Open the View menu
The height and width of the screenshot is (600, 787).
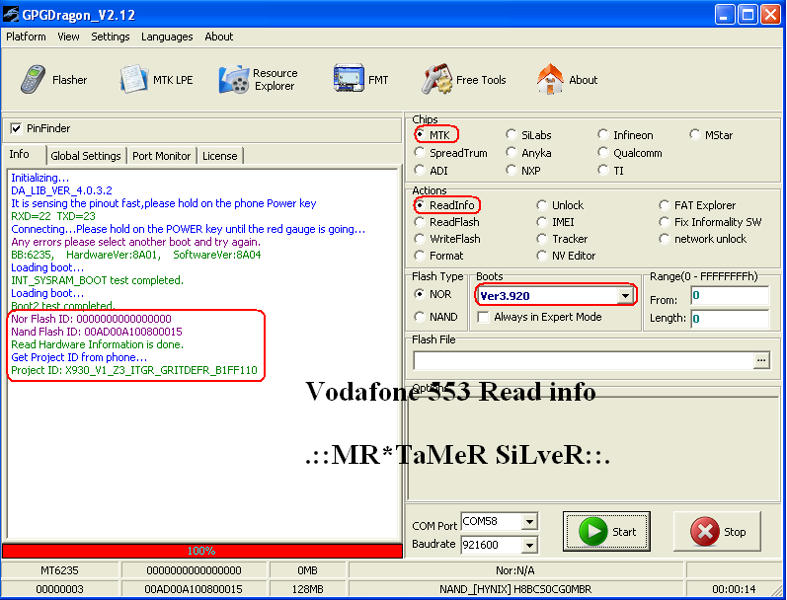(68, 37)
